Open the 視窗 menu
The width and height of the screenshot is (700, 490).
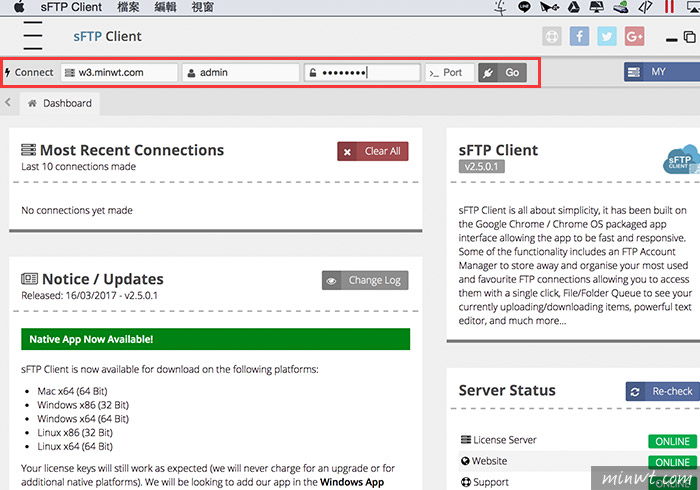(203, 7)
